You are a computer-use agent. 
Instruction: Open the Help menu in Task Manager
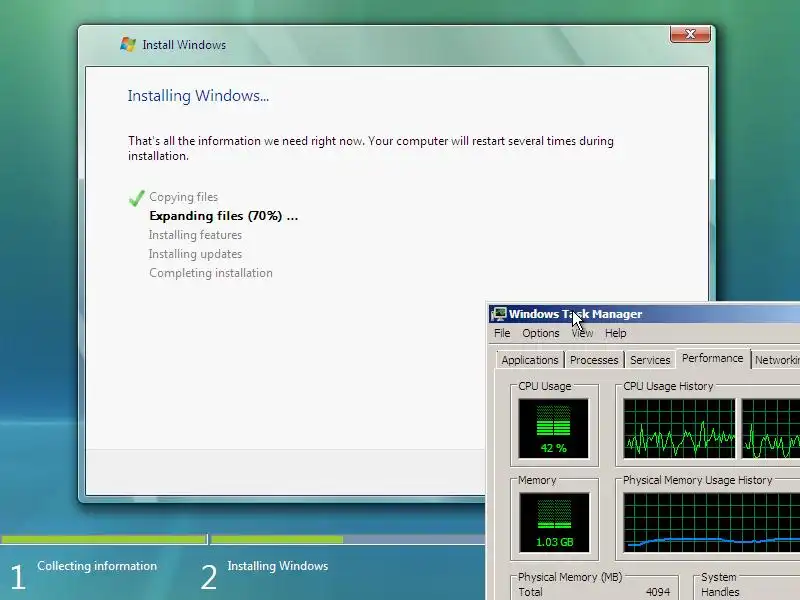pyautogui.click(x=615, y=333)
